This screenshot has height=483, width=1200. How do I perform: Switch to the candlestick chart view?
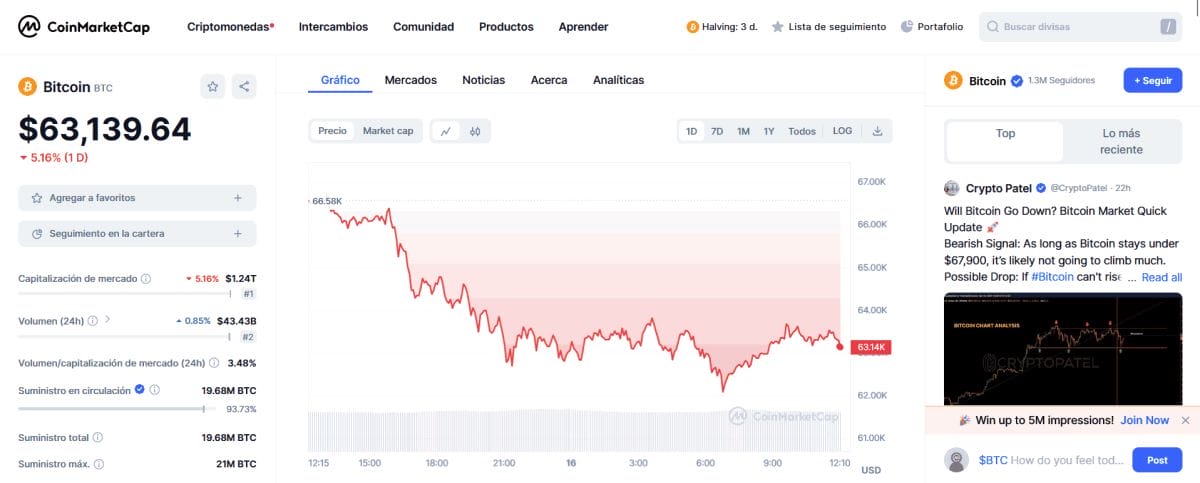tap(476, 131)
